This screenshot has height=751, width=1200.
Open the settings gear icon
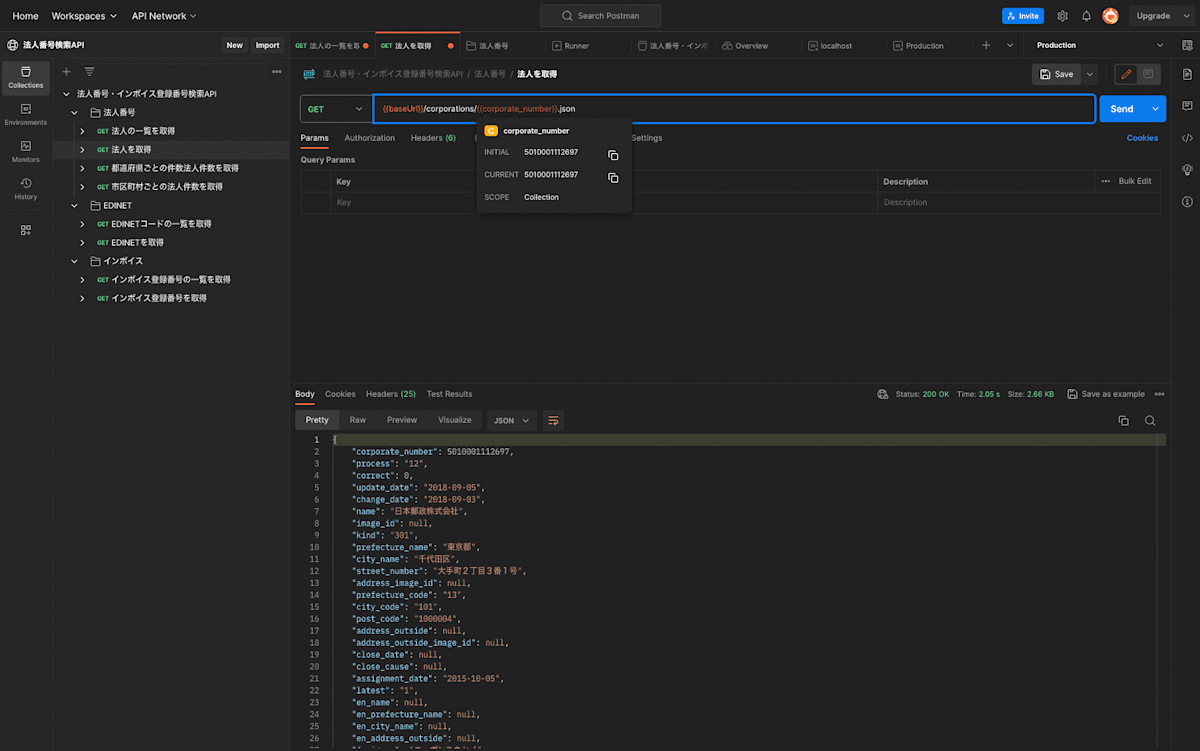click(1062, 16)
